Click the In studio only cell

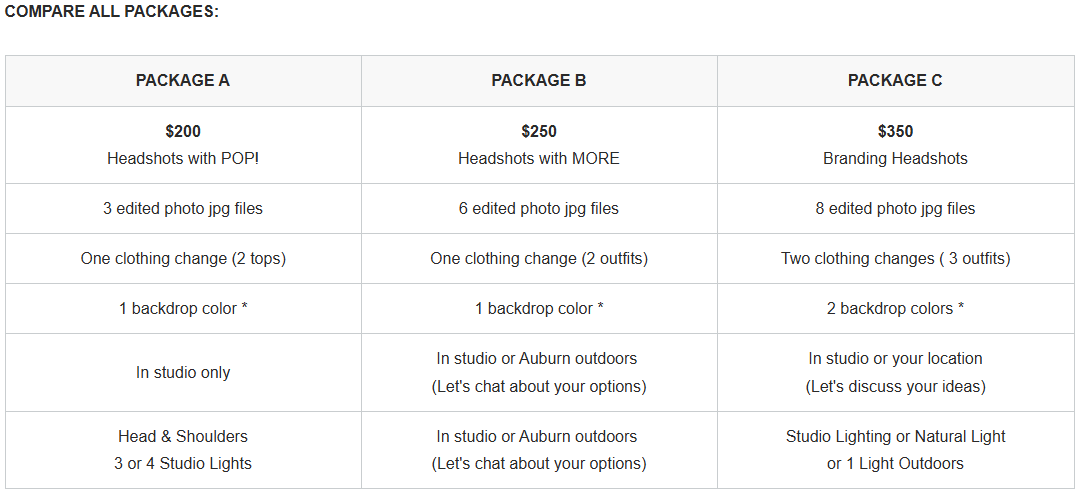[183, 372]
